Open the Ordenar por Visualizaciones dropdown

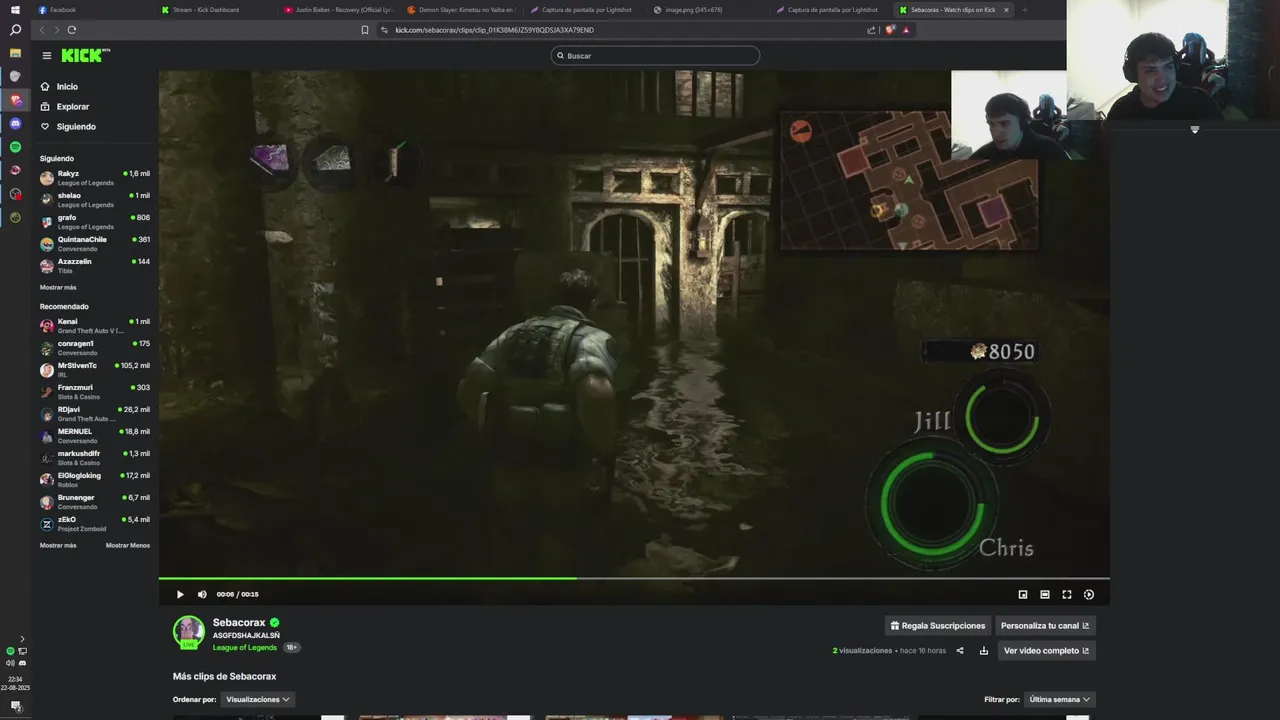click(258, 700)
